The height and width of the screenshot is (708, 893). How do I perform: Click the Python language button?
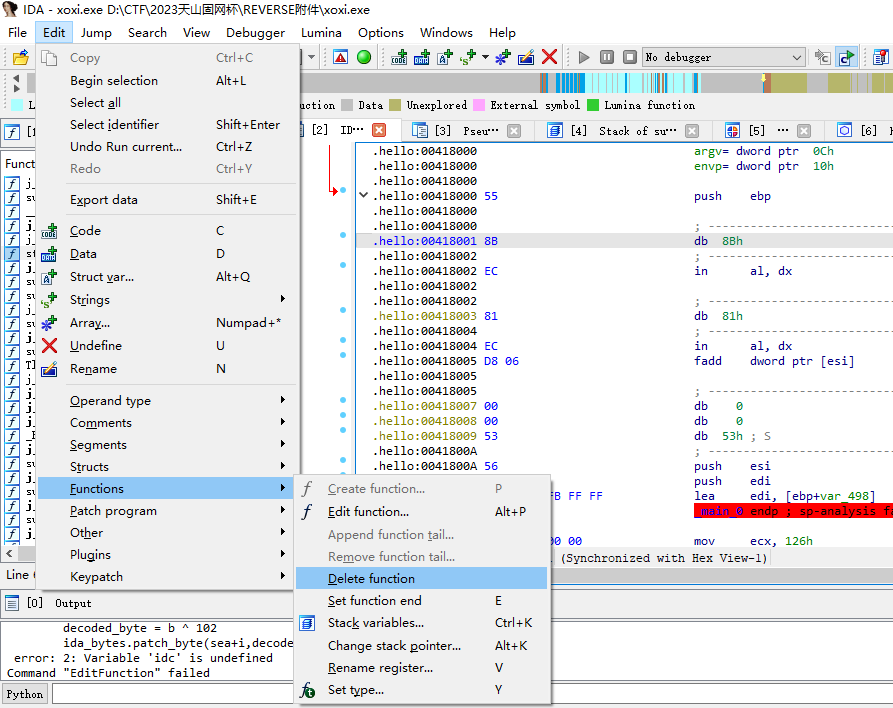[x=26, y=694]
